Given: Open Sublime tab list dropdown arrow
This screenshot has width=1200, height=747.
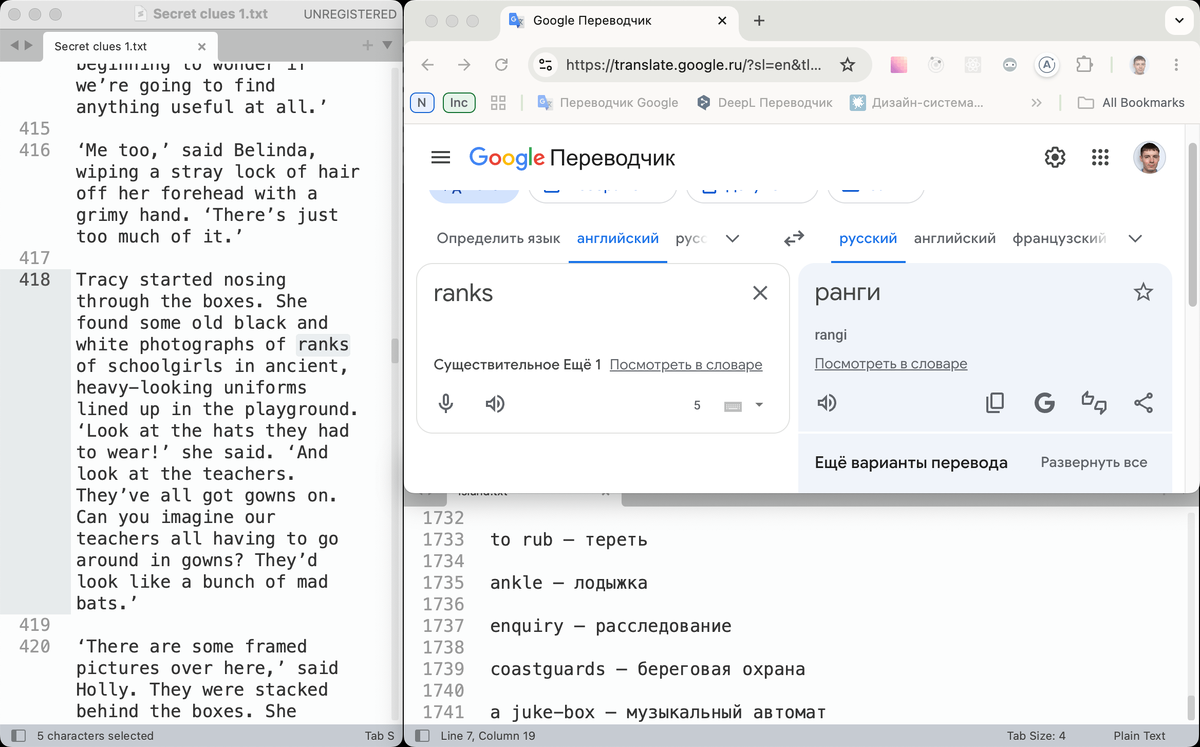Looking at the screenshot, I should click(386, 46).
